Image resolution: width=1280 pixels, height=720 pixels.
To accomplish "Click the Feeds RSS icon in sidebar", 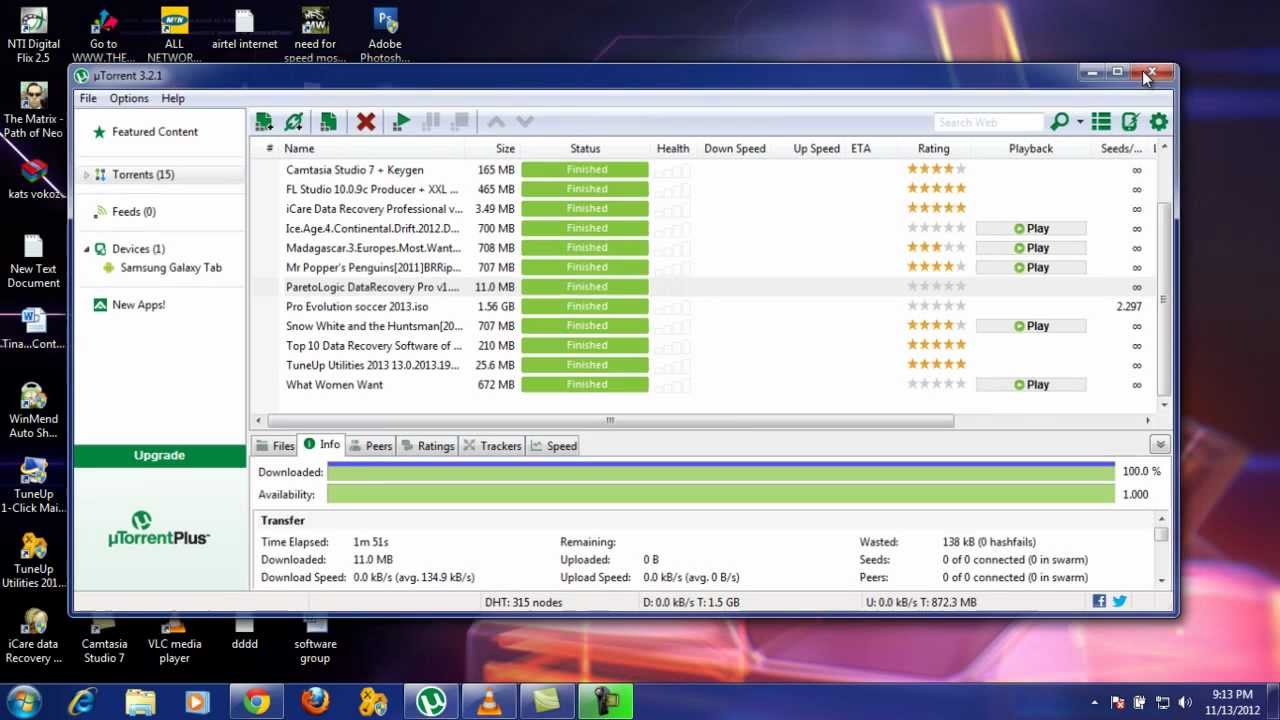I will (100, 212).
